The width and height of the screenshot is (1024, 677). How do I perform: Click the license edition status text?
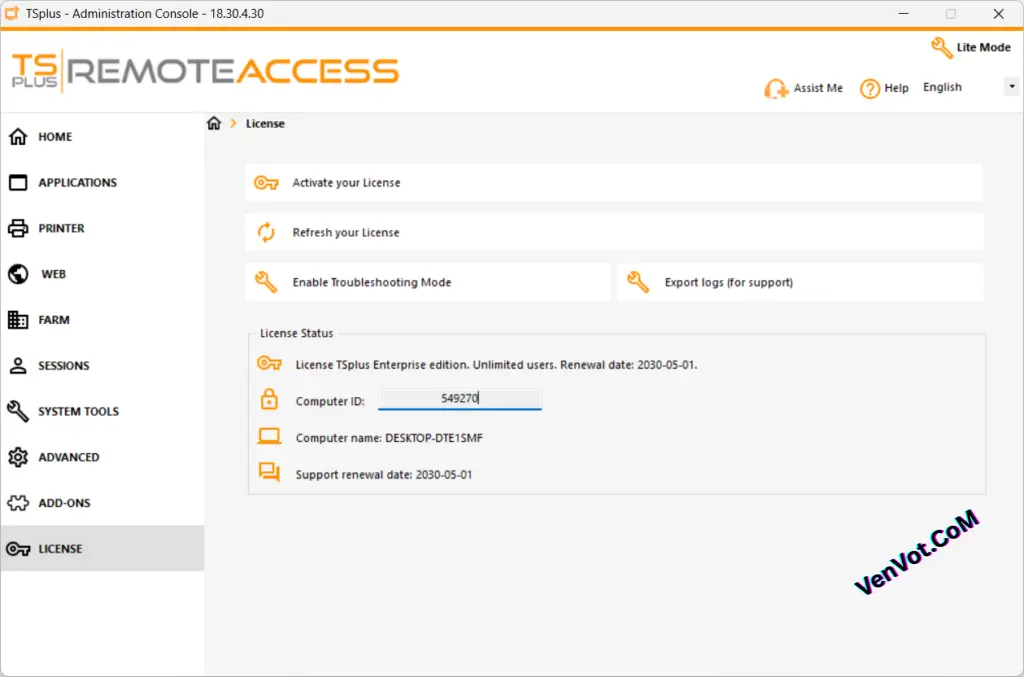pos(496,365)
